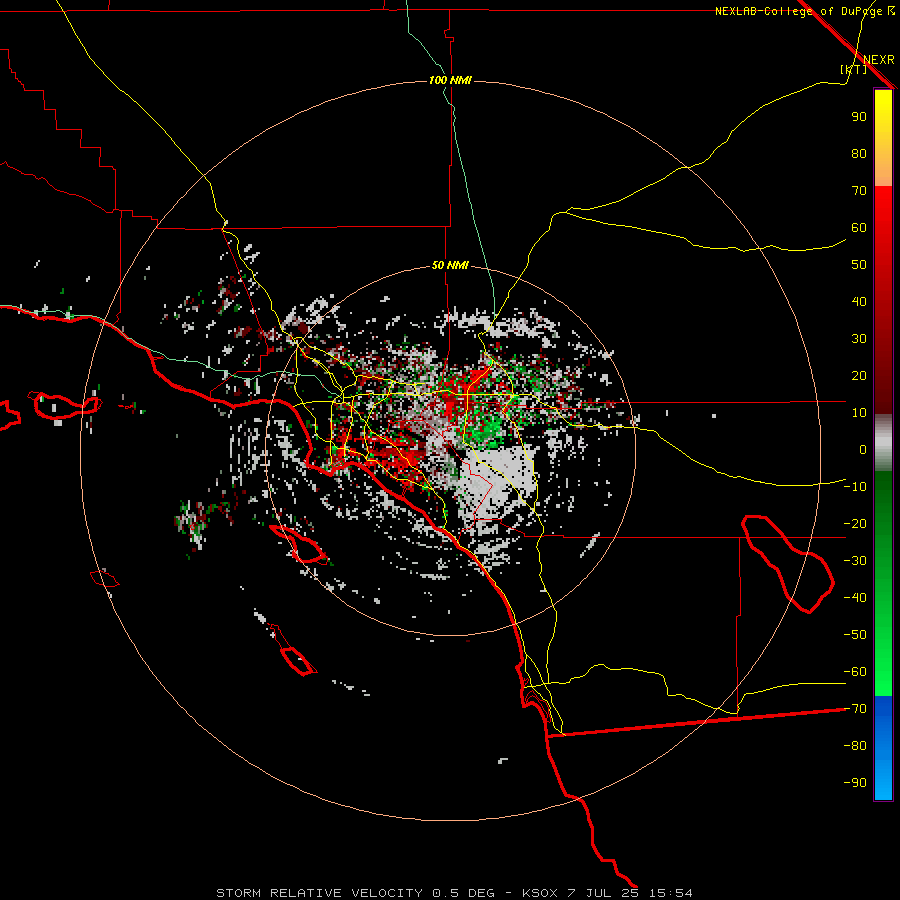Click the -70 scale value
The image size is (900, 900).
pos(855,708)
